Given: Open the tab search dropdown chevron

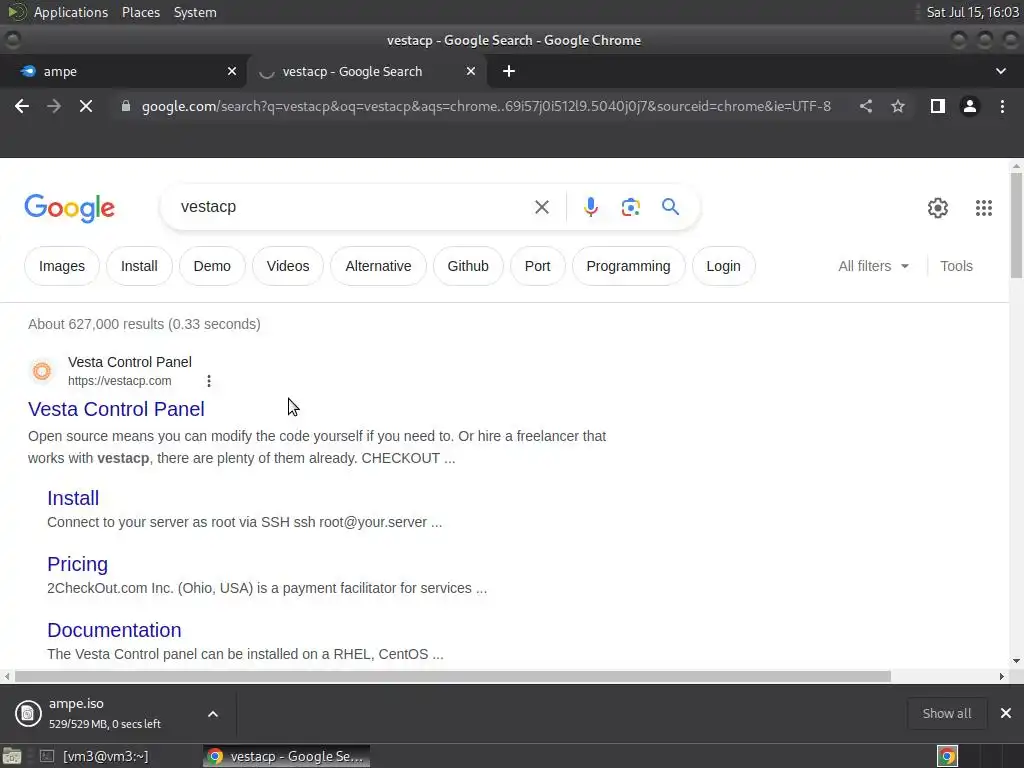Looking at the screenshot, I should click(1000, 71).
